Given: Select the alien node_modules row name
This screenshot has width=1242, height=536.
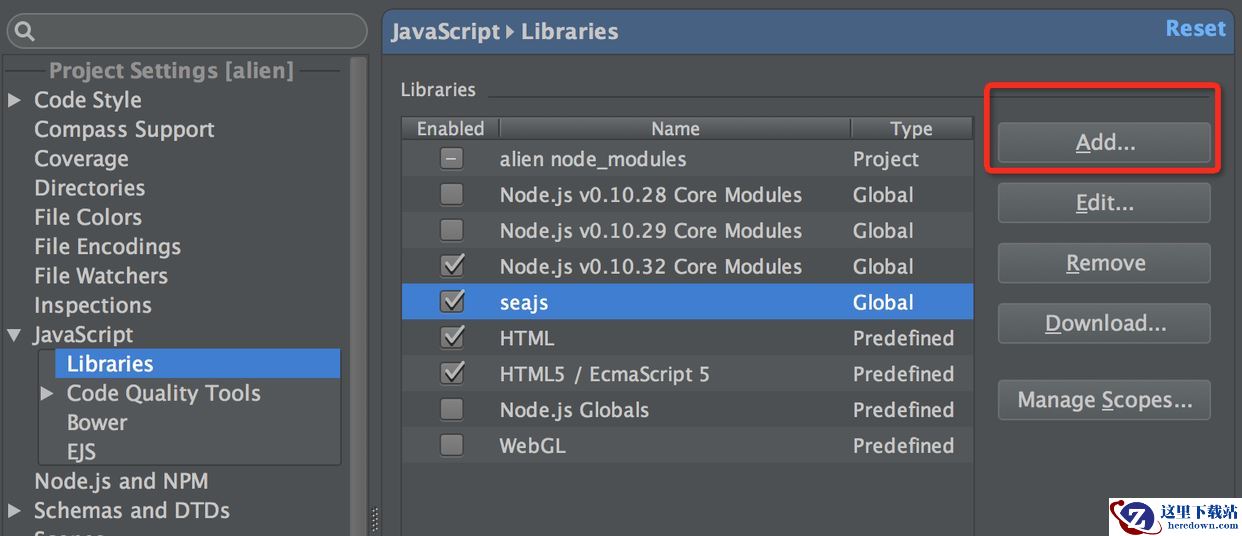Looking at the screenshot, I should [593, 159].
